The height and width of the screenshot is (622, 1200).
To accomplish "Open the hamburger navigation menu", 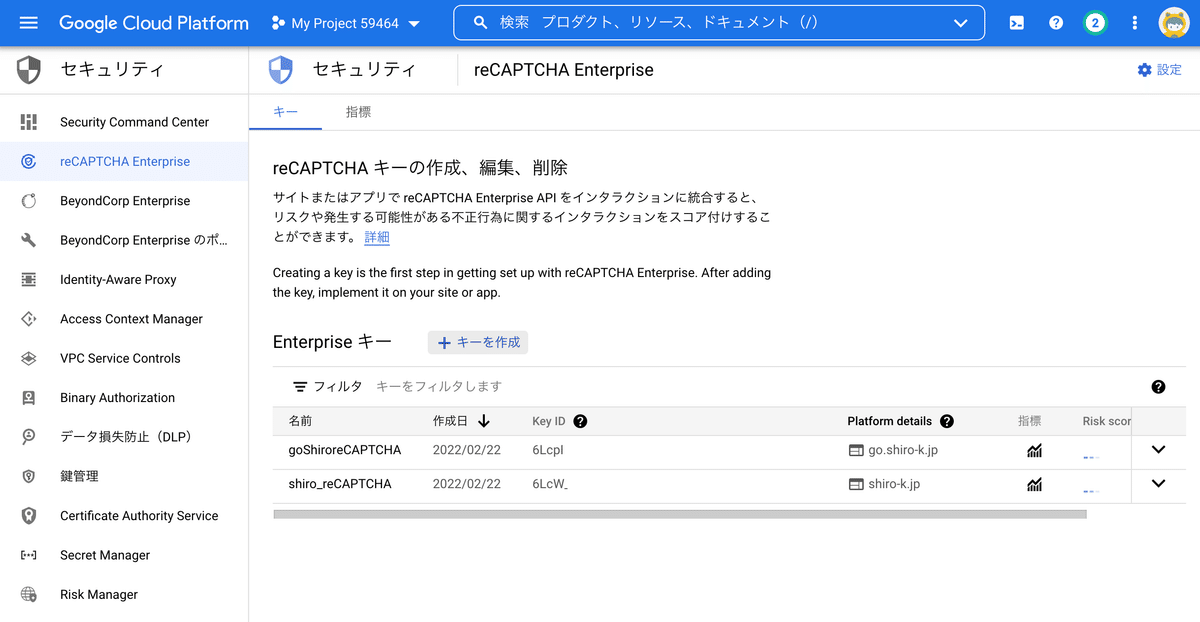I will coord(28,22).
